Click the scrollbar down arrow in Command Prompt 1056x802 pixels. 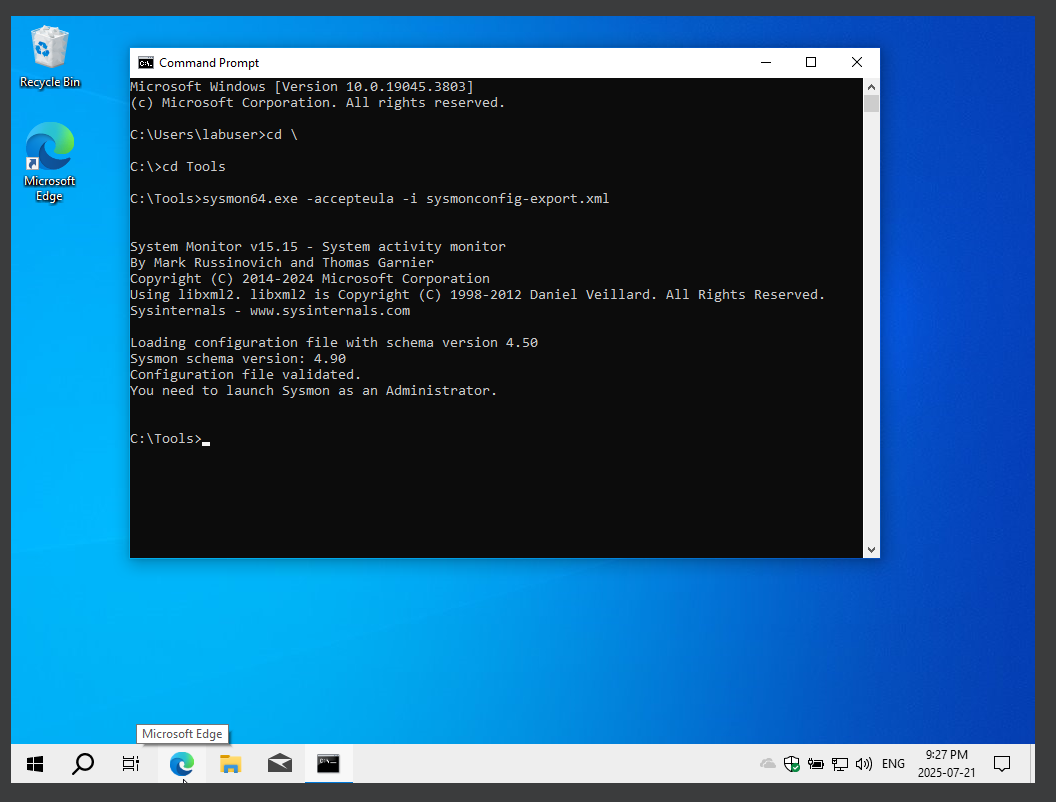[871, 549]
